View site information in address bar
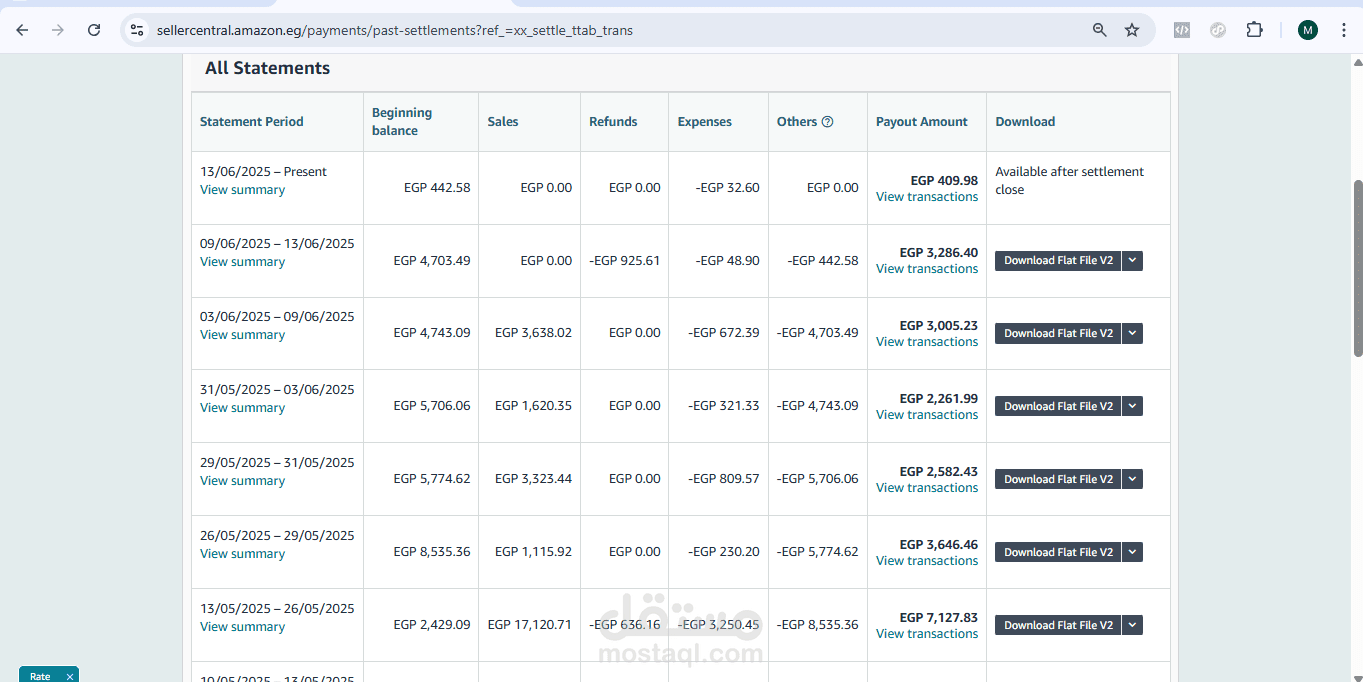This screenshot has height=682, width=1363. pyautogui.click(x=137, y=30)
